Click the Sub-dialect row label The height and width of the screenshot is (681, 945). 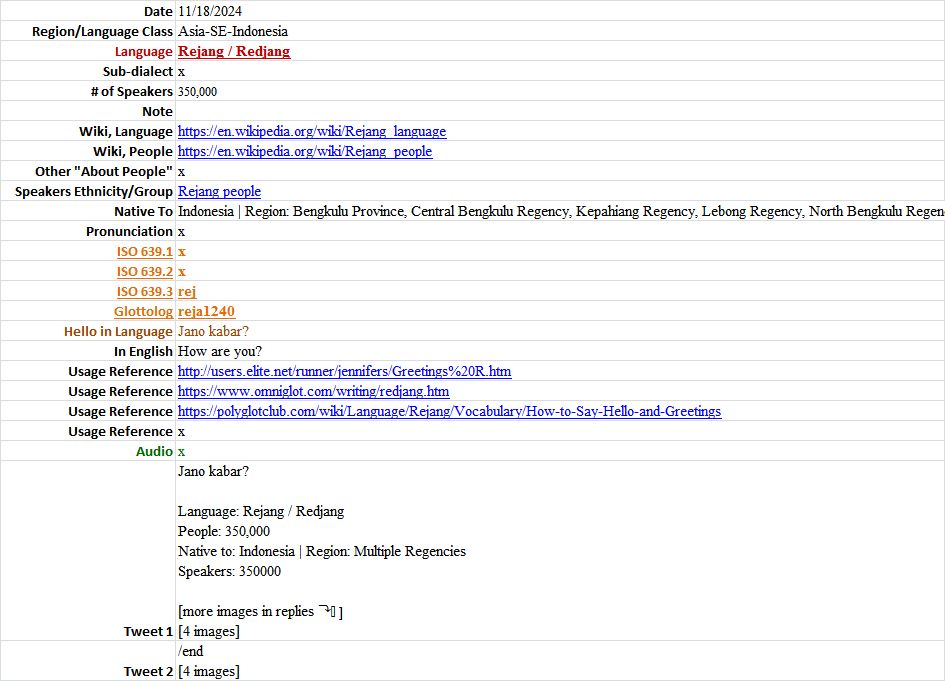[138, 71]
